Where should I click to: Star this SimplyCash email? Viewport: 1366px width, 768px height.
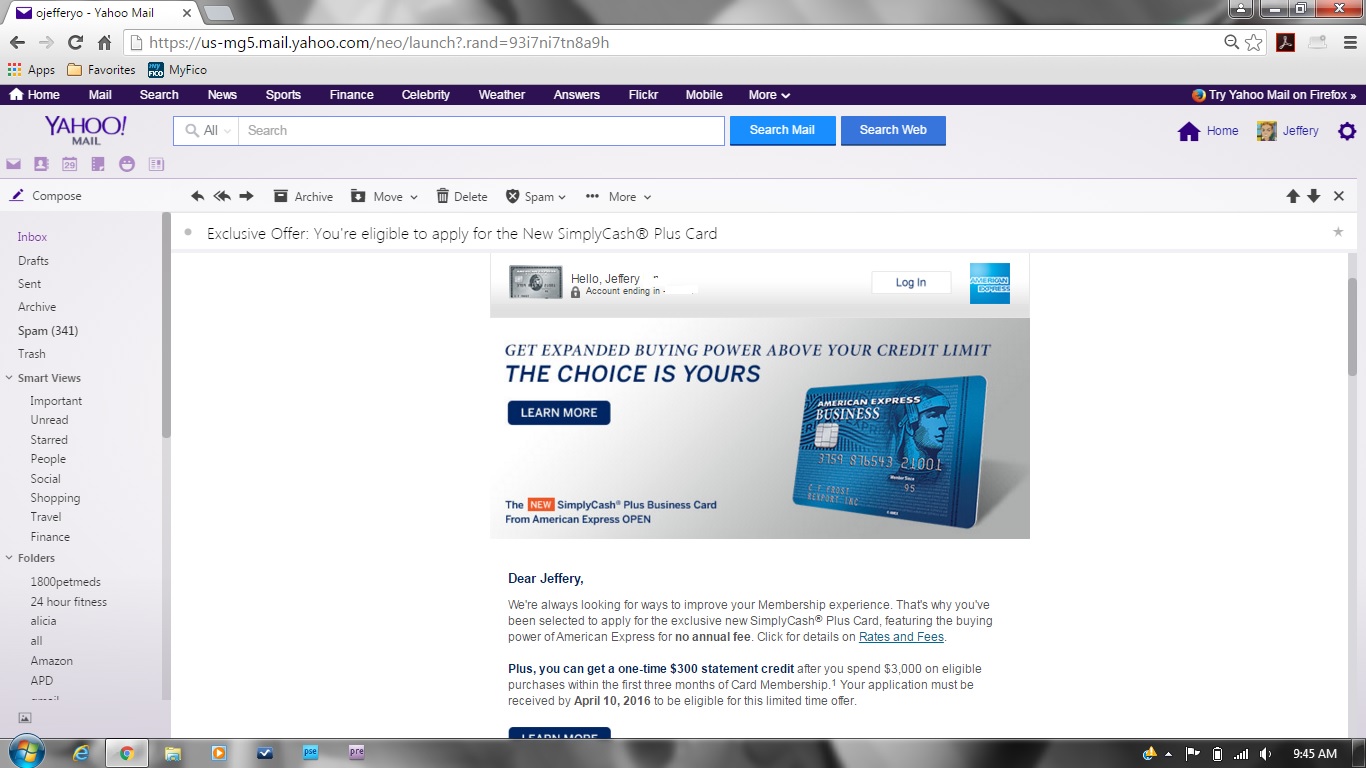pos(1338,232)
